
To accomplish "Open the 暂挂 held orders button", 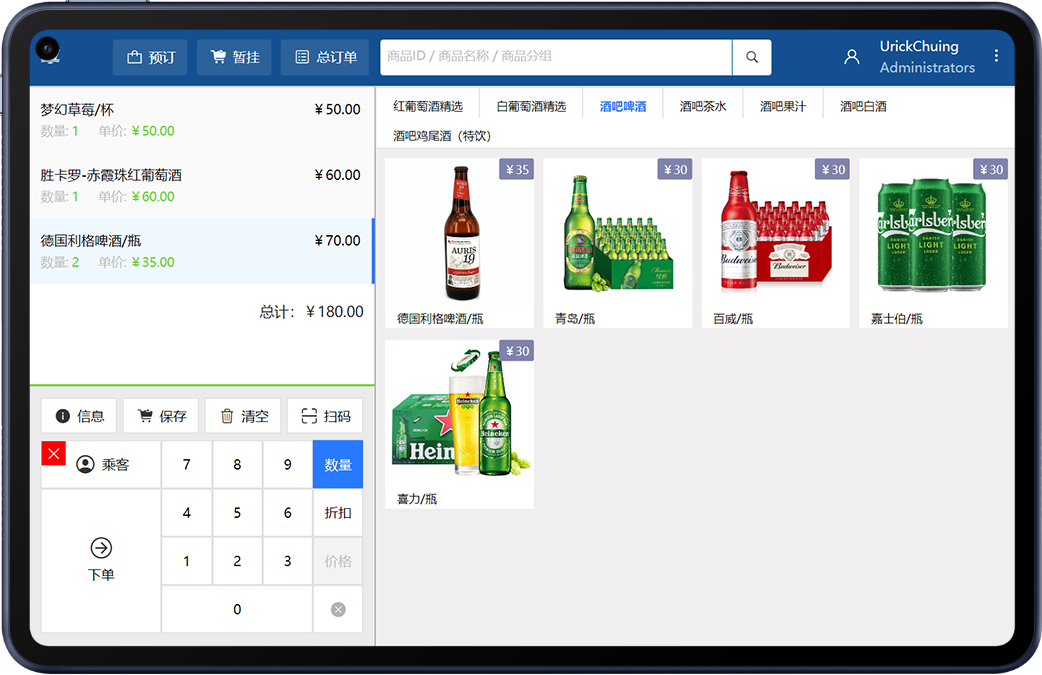I will click(x=235, y=58).
